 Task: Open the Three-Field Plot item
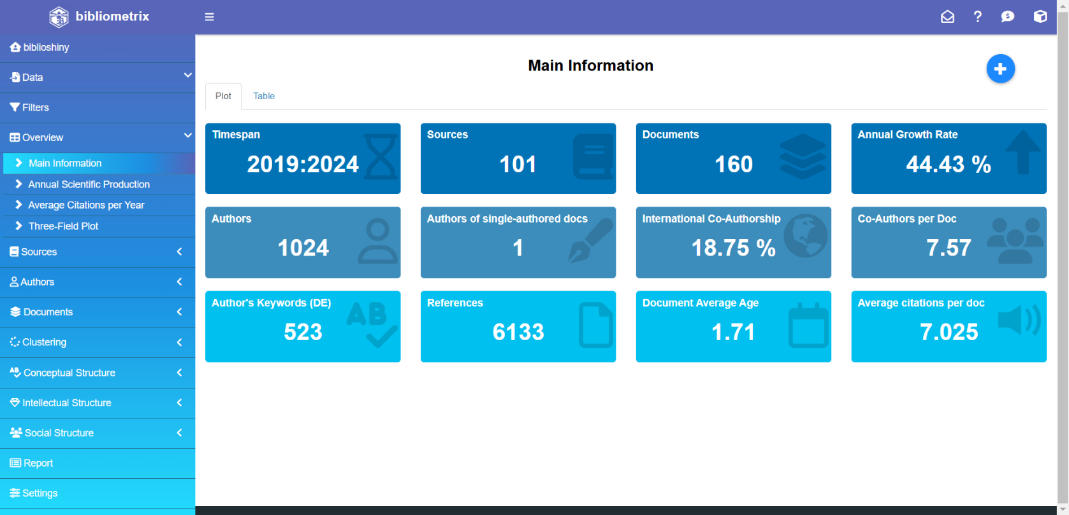point(63,226)
